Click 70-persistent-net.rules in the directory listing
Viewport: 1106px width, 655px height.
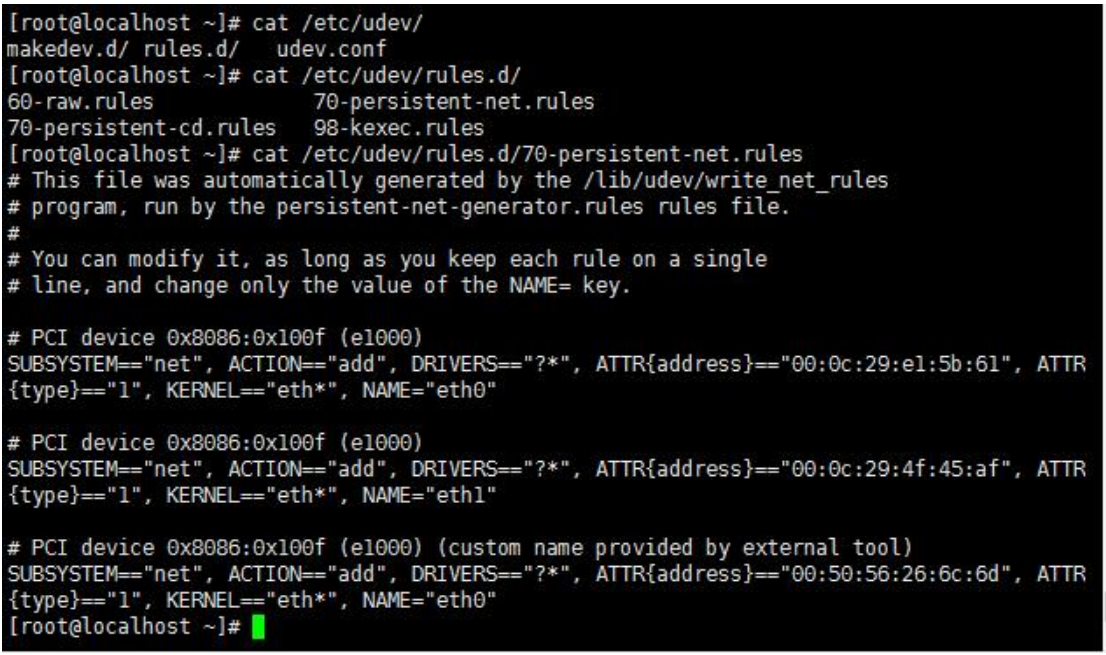[453, 102]
